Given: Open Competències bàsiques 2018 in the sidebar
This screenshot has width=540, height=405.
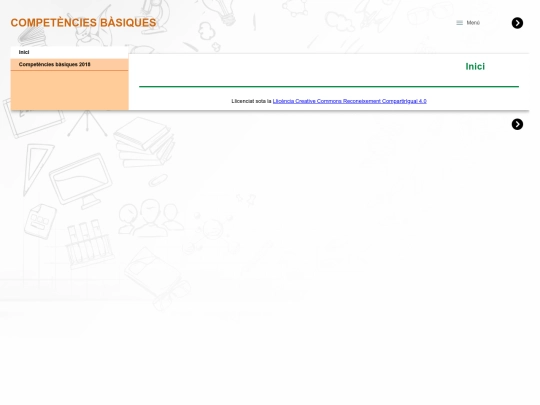Looking at the screenshot, I should click(x=69, y=65).
